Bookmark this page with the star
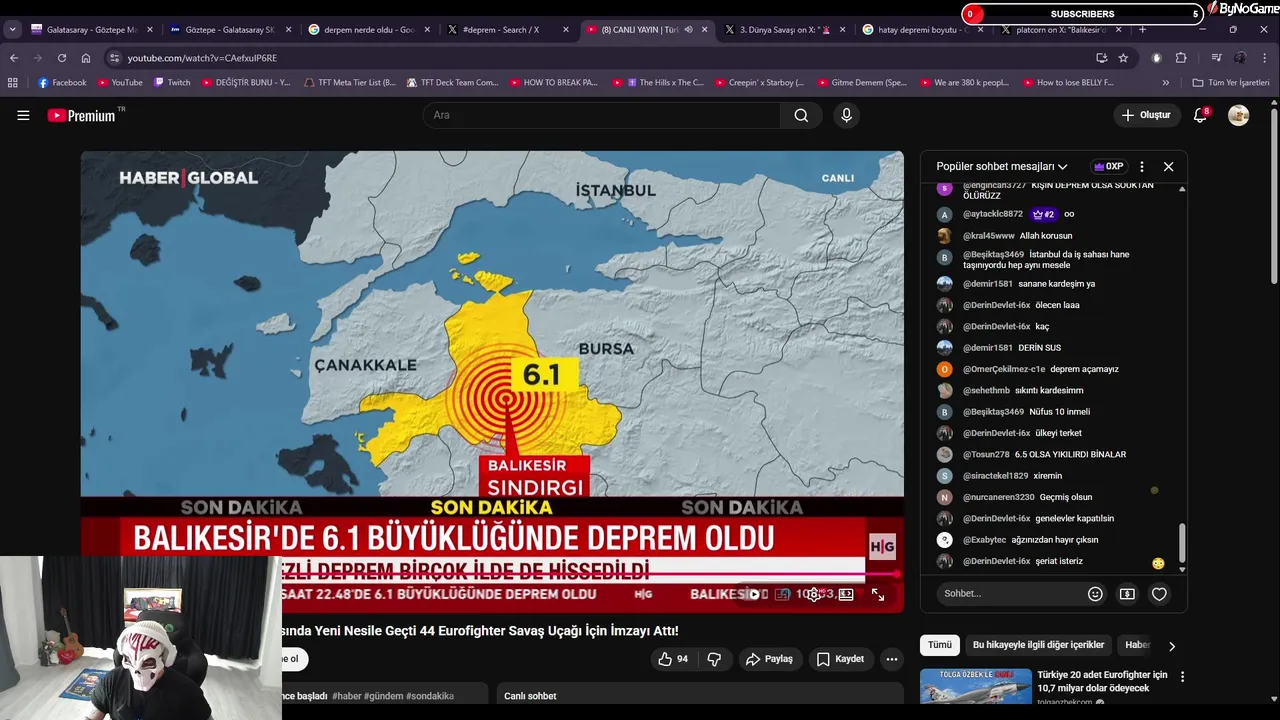The image size is (1280, 720). (1123, 58)
